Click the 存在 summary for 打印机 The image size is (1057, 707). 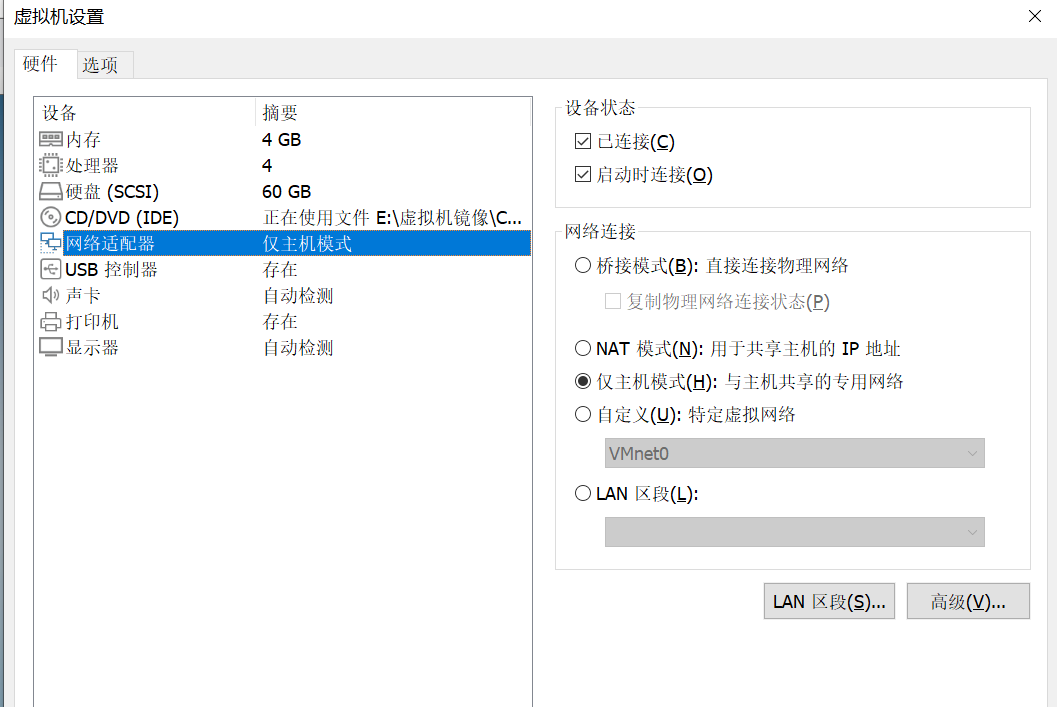[x=280, y=321]
